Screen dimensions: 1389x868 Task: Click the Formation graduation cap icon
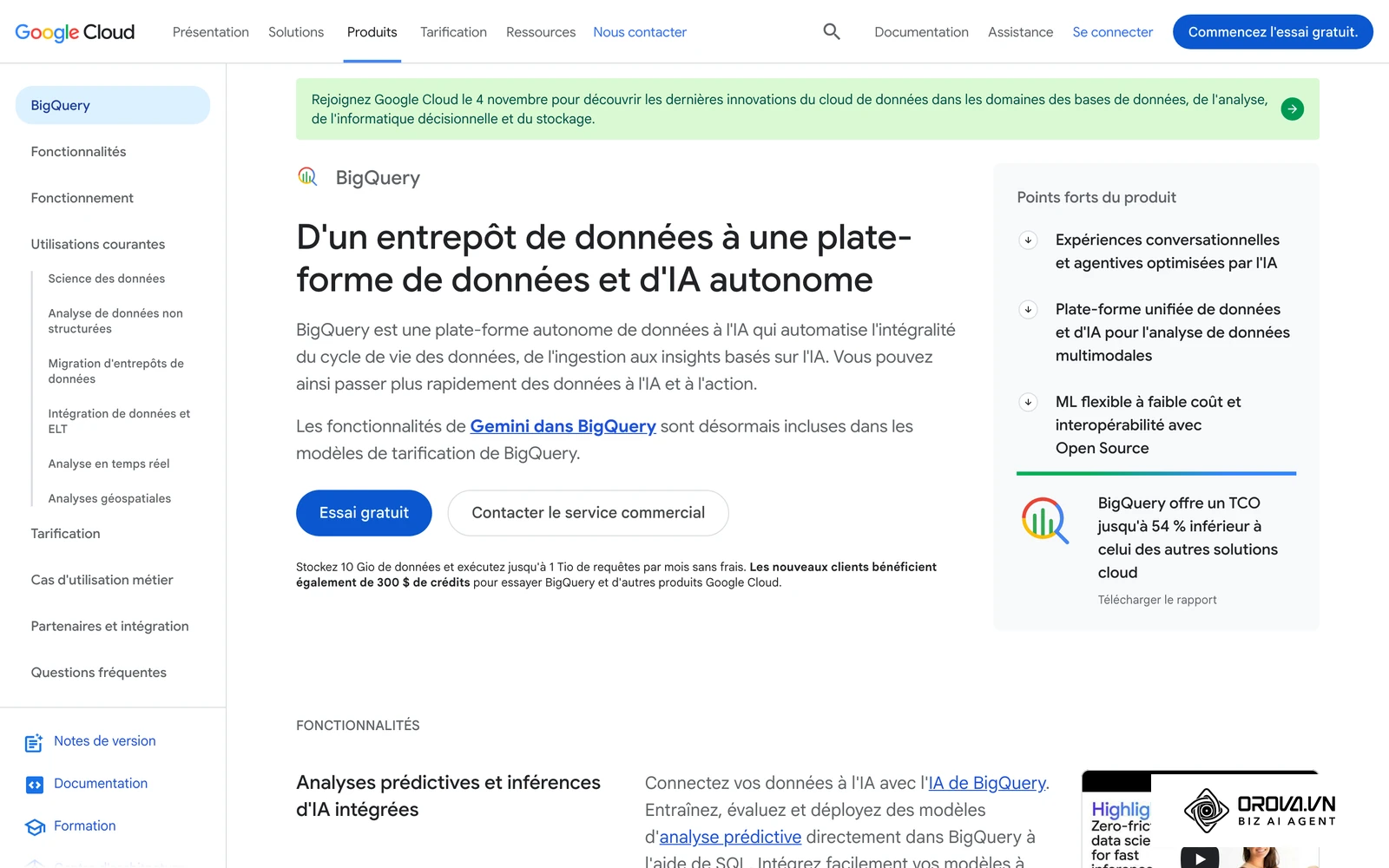(x=35, y=827)
